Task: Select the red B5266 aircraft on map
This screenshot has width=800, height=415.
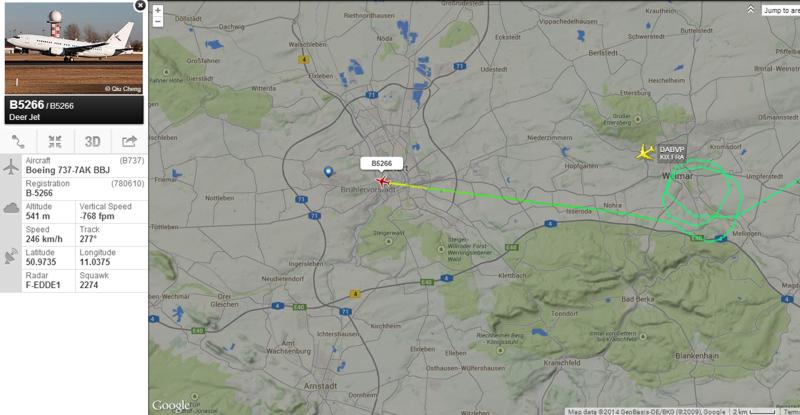Action: pyautogui.click(x=382, y=181)
